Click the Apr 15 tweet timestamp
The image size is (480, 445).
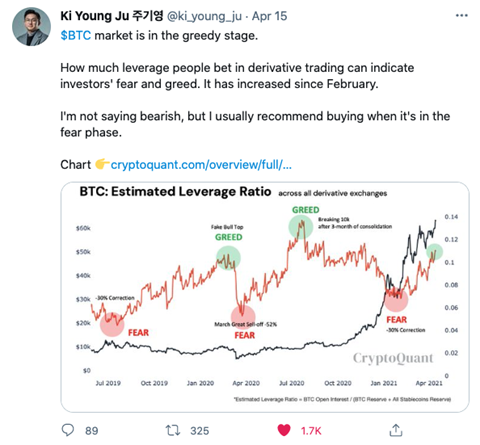[x=269, y=16]
